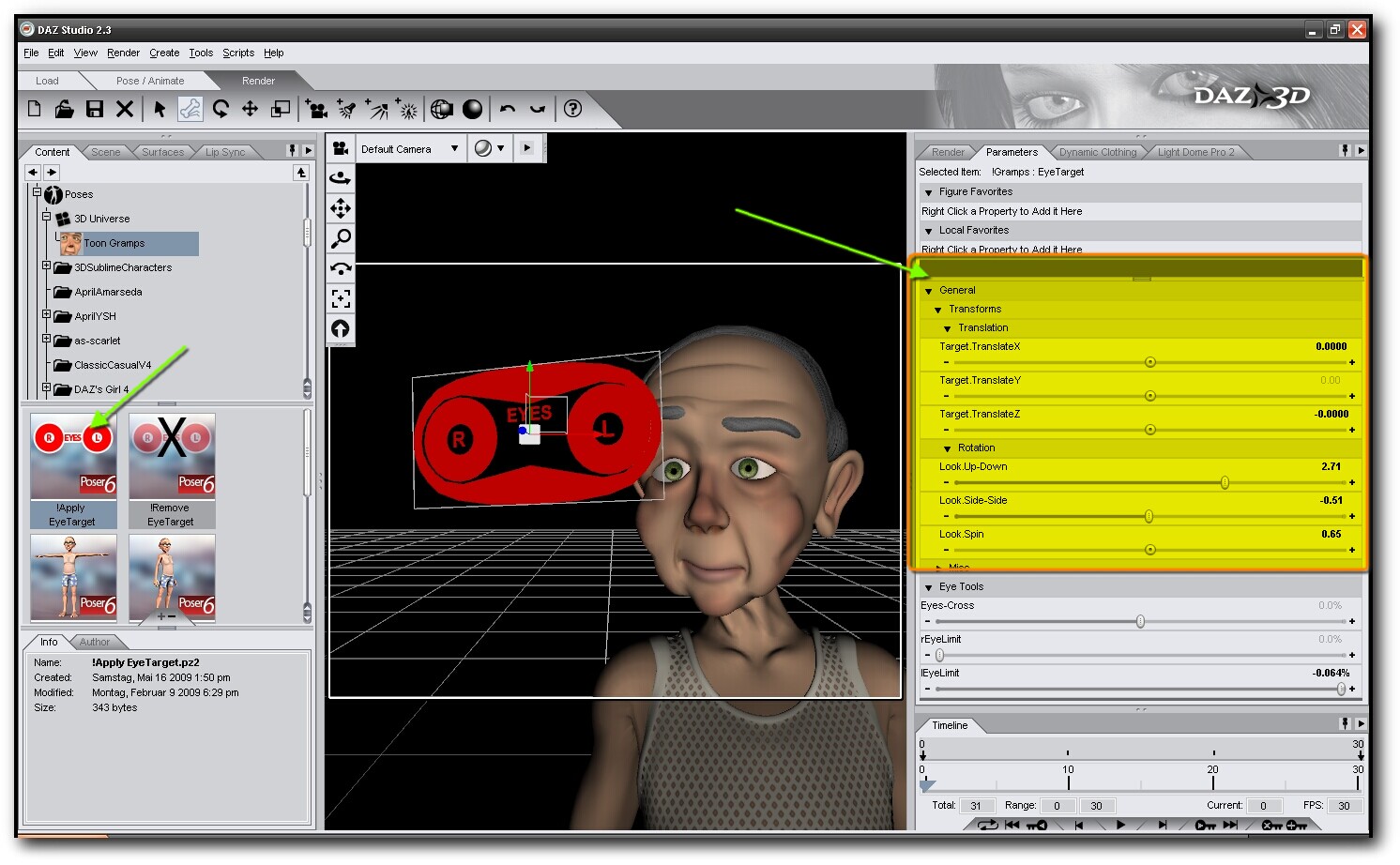This screenshot has height=865, width=1400.
Task: Toggle pin on the Parameters panel
Action: coord(1345,151)
